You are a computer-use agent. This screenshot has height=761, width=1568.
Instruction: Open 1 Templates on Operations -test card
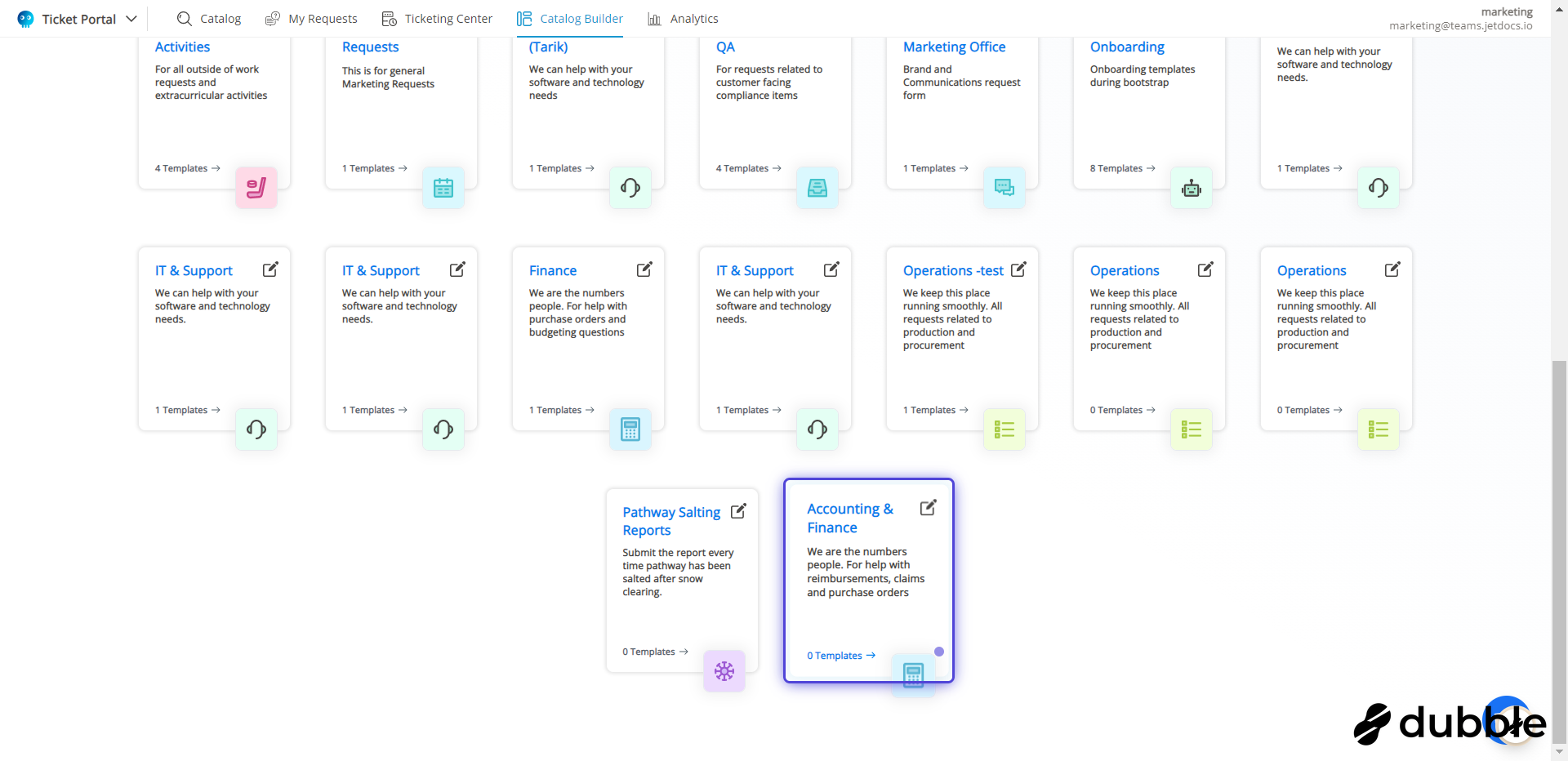936,410
